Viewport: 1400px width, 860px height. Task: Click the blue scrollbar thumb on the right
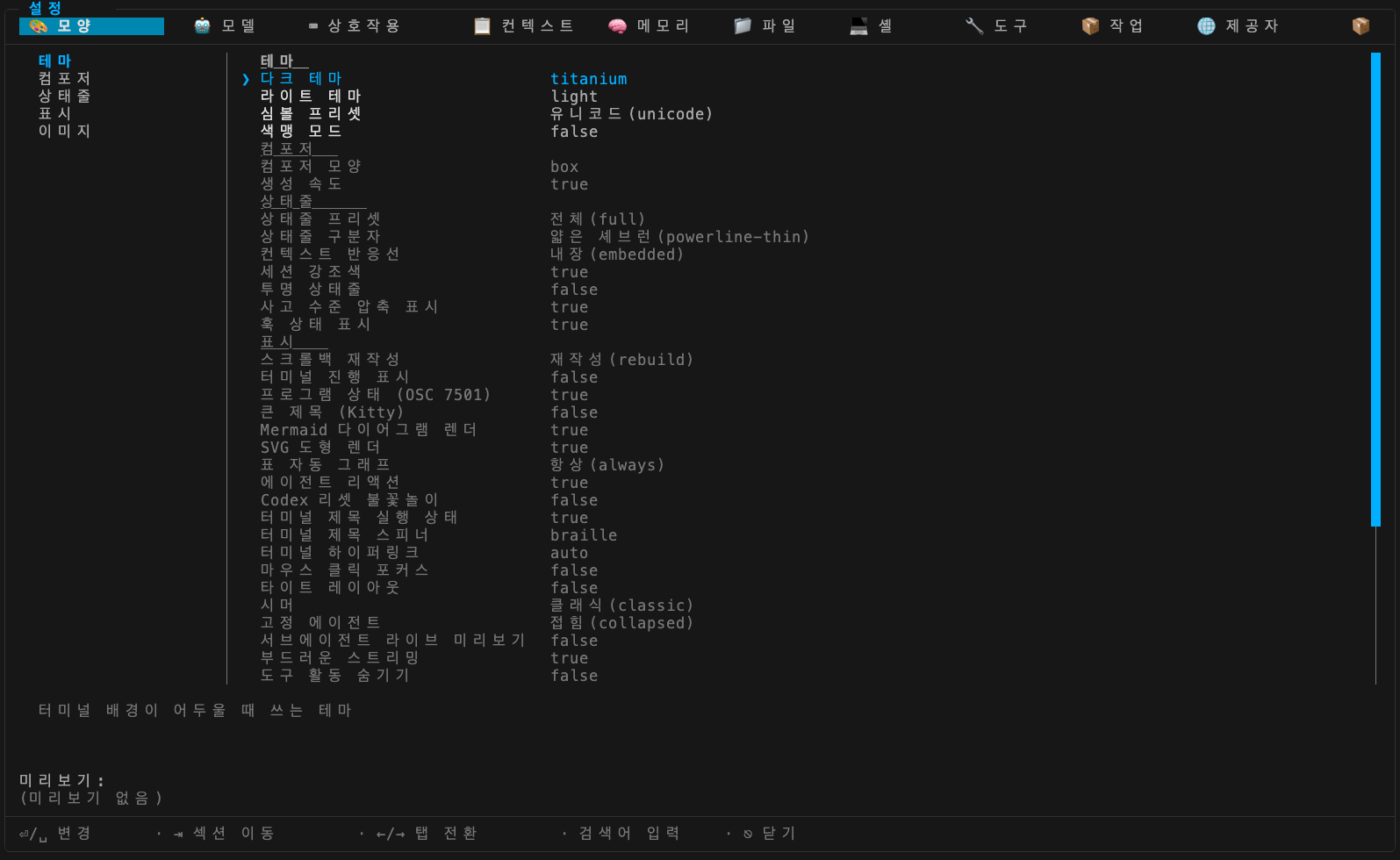coord(1375,290)
